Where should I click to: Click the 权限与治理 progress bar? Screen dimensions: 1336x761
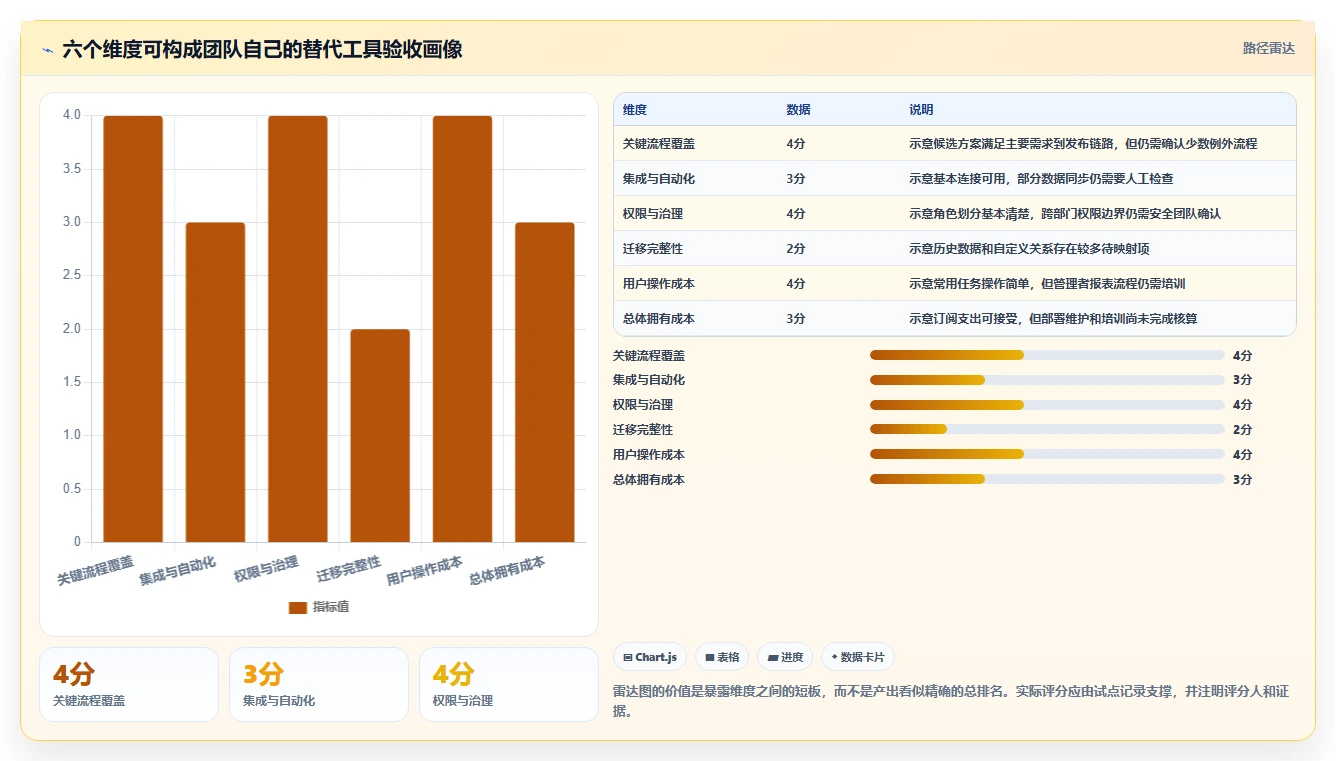click(1047, 405)
